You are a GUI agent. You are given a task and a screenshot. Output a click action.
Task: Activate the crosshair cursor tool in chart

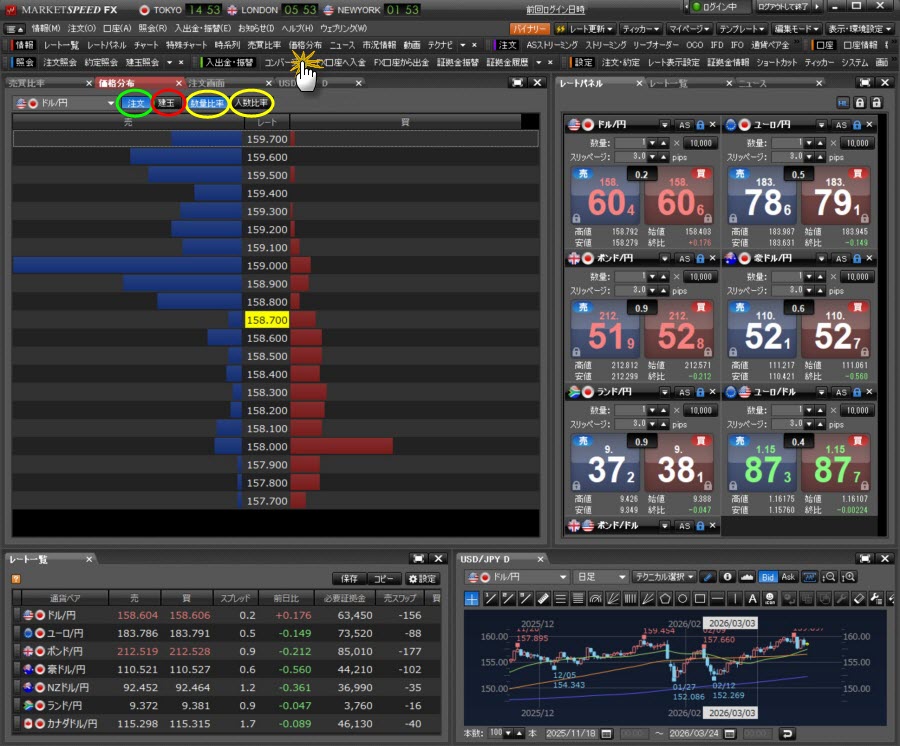pyautogui.click(x=472, y=599)
